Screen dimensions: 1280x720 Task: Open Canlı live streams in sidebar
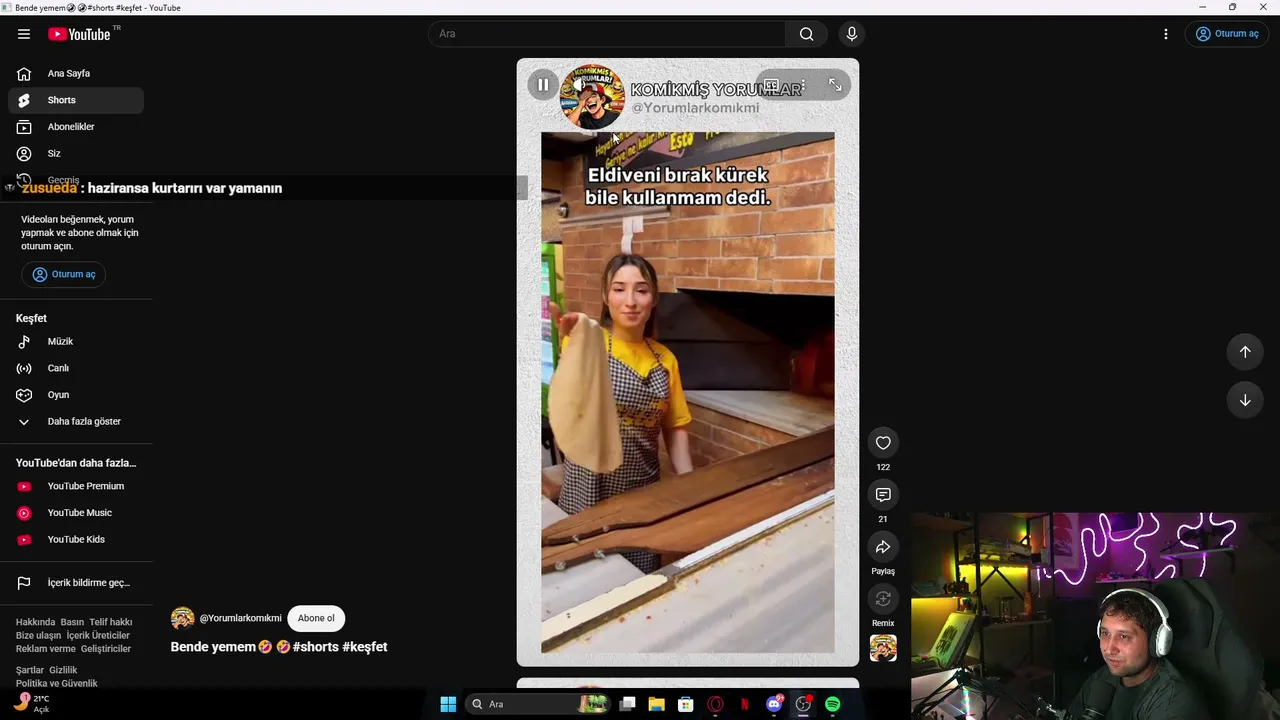pos(76,368)
